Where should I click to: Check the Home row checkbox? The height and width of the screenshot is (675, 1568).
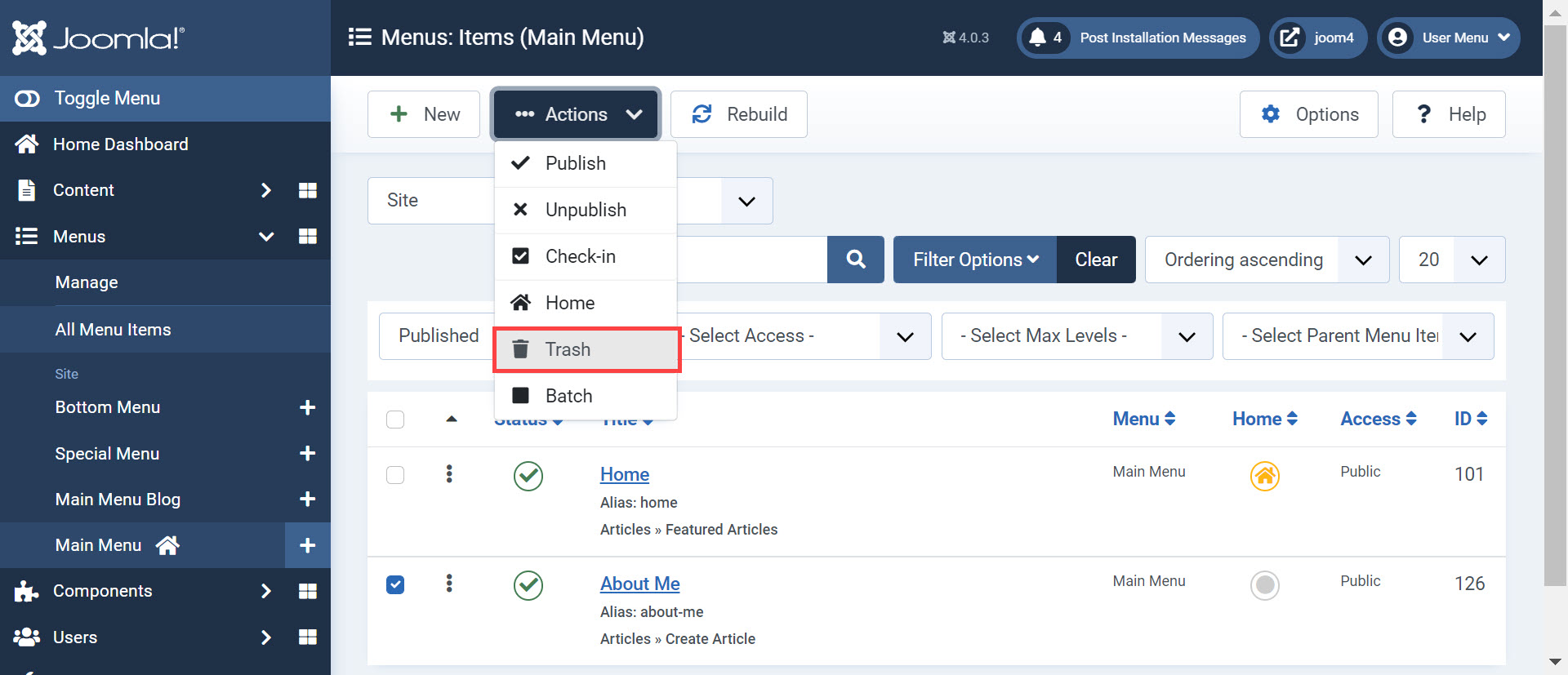(x=395, y=475)
